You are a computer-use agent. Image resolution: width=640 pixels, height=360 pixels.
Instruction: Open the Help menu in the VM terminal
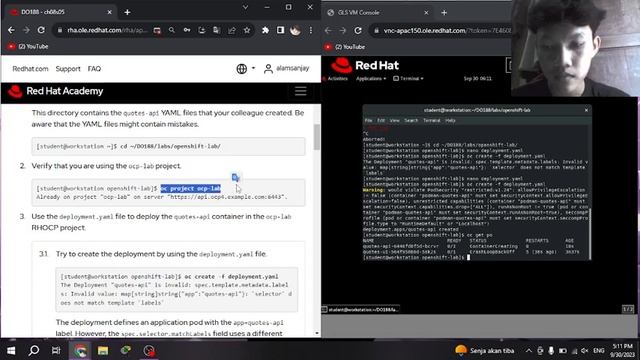pos(450,120)
